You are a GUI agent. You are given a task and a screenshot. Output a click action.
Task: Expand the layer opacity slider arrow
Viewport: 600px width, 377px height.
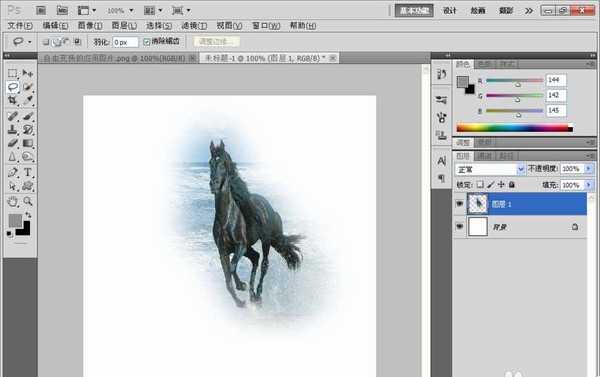pyautogui.click(x=589, y=169)
